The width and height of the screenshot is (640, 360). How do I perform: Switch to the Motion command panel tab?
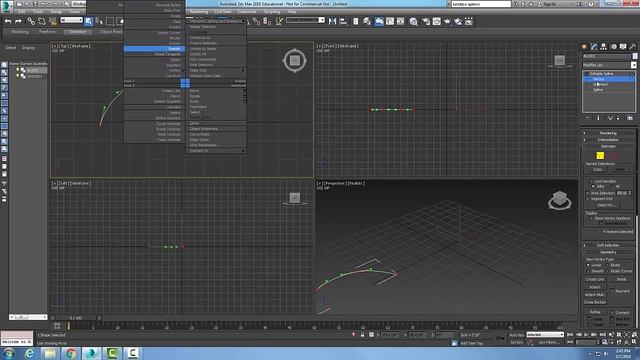[x=613, y=47]
